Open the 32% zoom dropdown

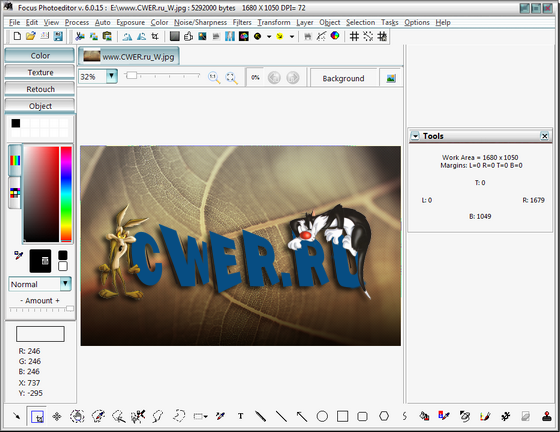pos(112,76)
